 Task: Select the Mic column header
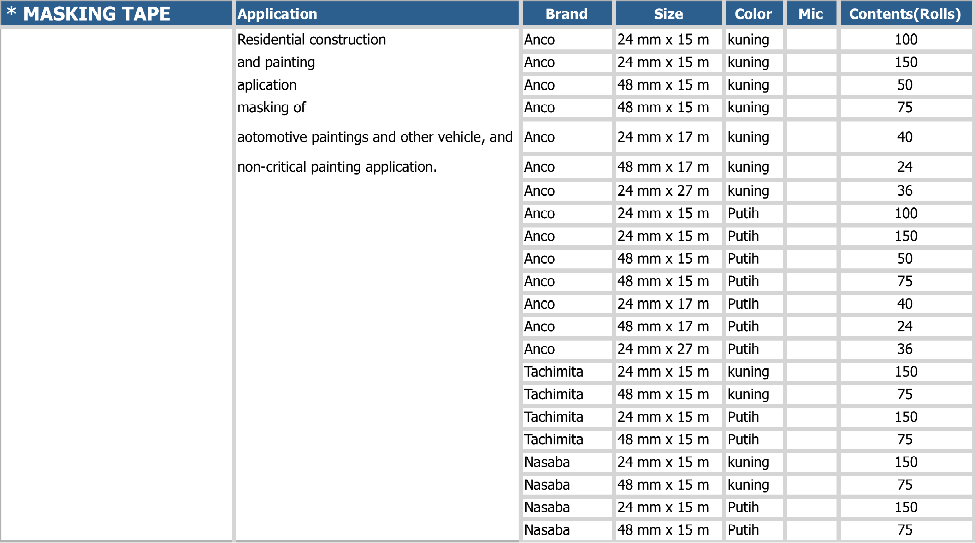[x=811, y=14]
